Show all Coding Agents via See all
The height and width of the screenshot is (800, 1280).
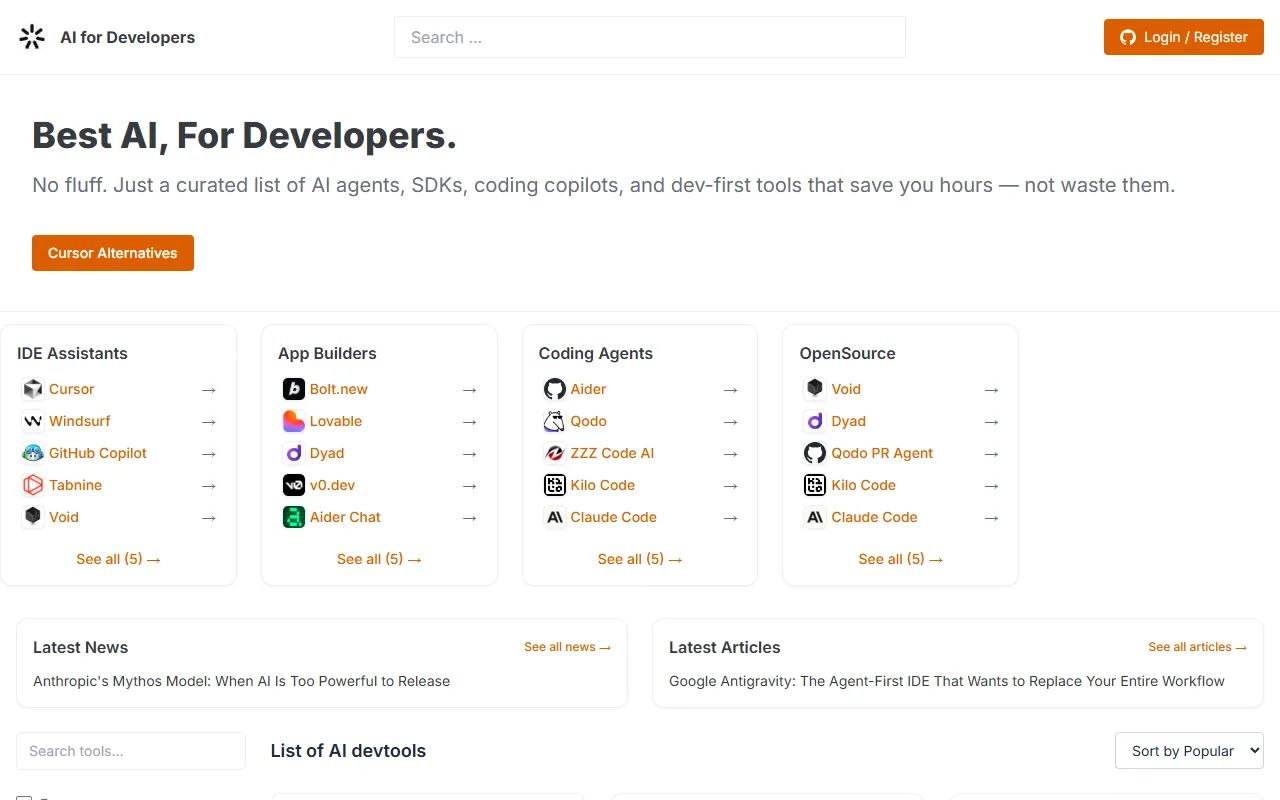pos(640,559)
